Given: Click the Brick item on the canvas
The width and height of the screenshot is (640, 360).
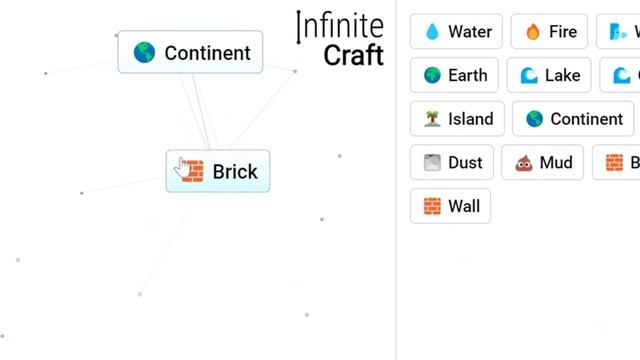Looking at the screenshot, I should click(218, 171).
